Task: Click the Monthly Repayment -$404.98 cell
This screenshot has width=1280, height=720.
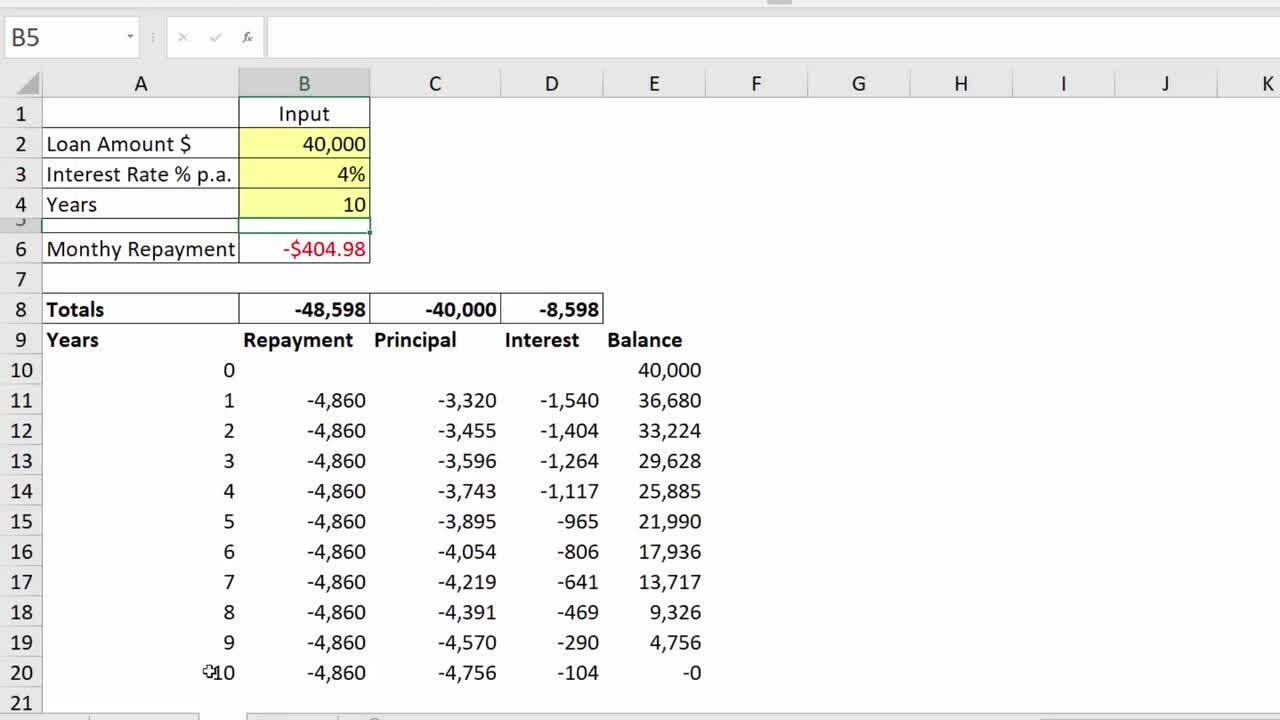Action: tap(304, 249)
